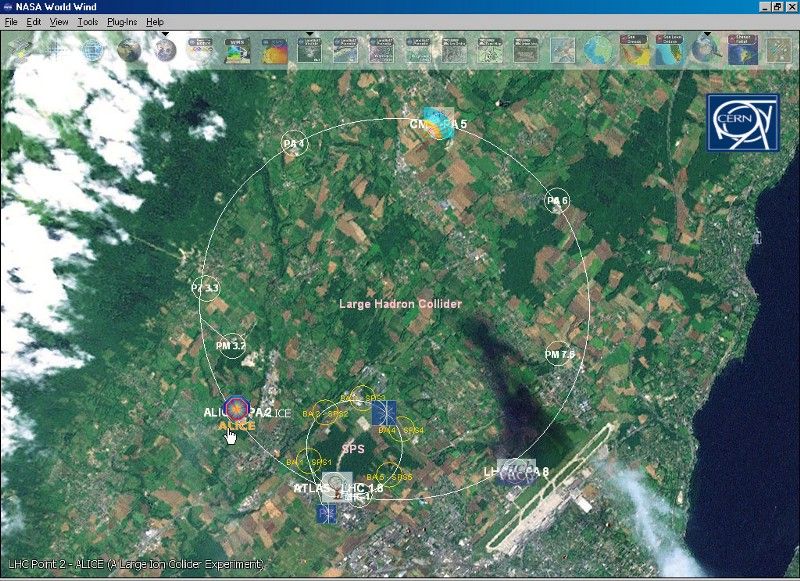
Task: Click the crosshair toolbar icon
Action: point(56,51)
